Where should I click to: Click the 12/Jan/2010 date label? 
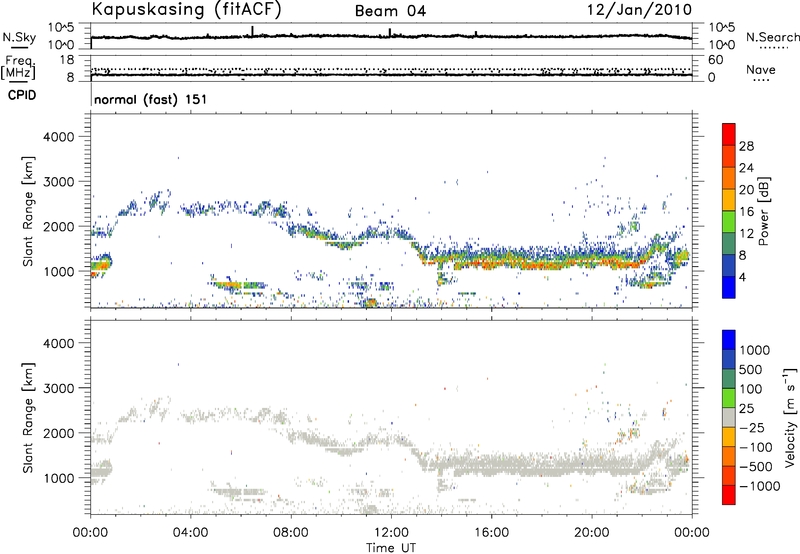(639, 10)
